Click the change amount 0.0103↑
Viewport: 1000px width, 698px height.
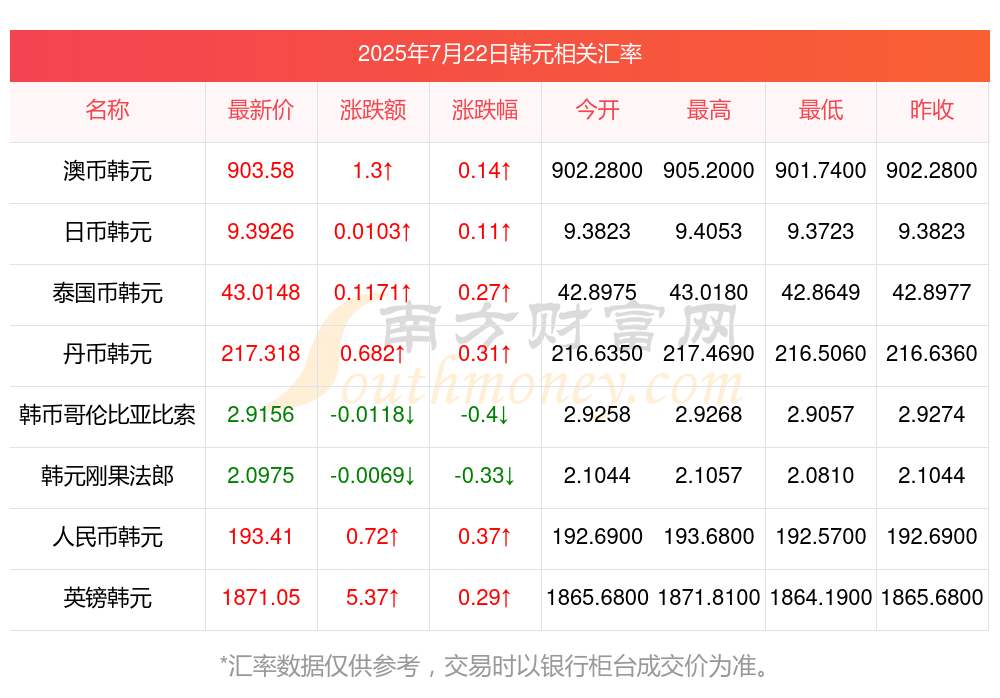click(x=373, y=232)
